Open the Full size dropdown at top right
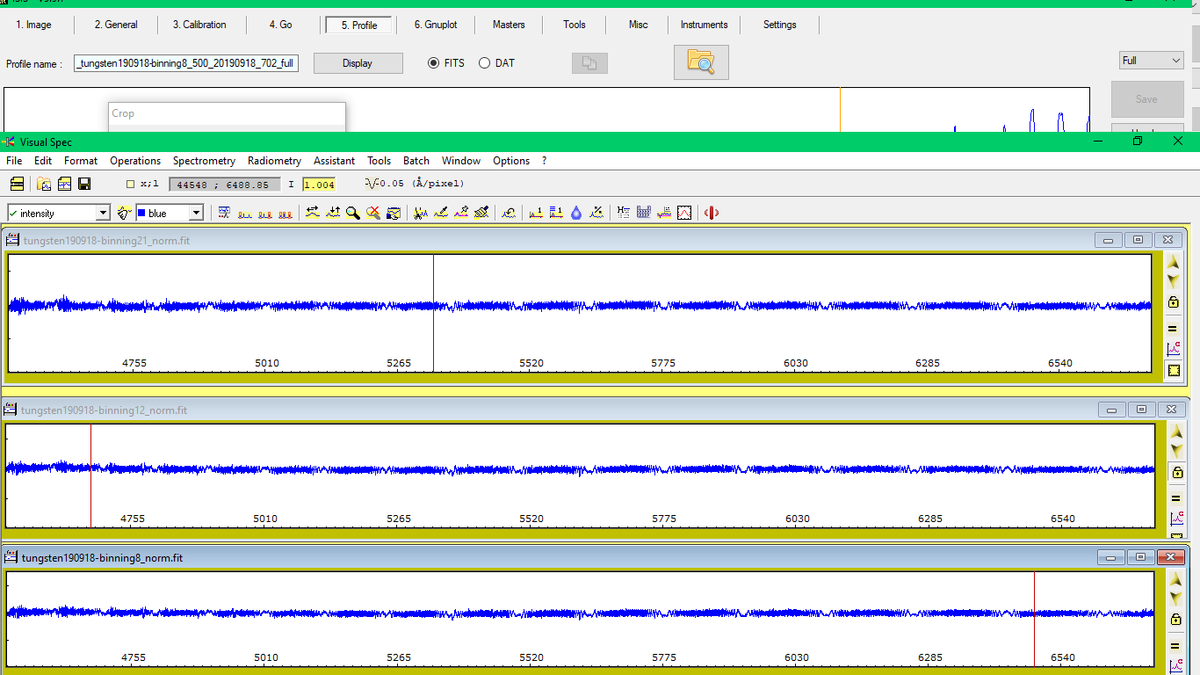Screen dimensions: 1200x675 (x=1150, y=60)
